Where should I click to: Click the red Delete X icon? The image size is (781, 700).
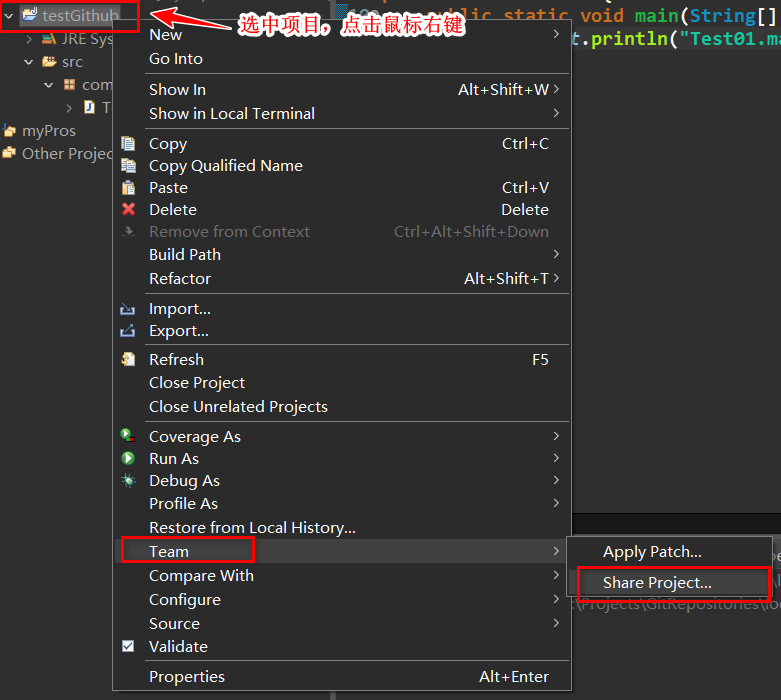click(x=129, y=209)
